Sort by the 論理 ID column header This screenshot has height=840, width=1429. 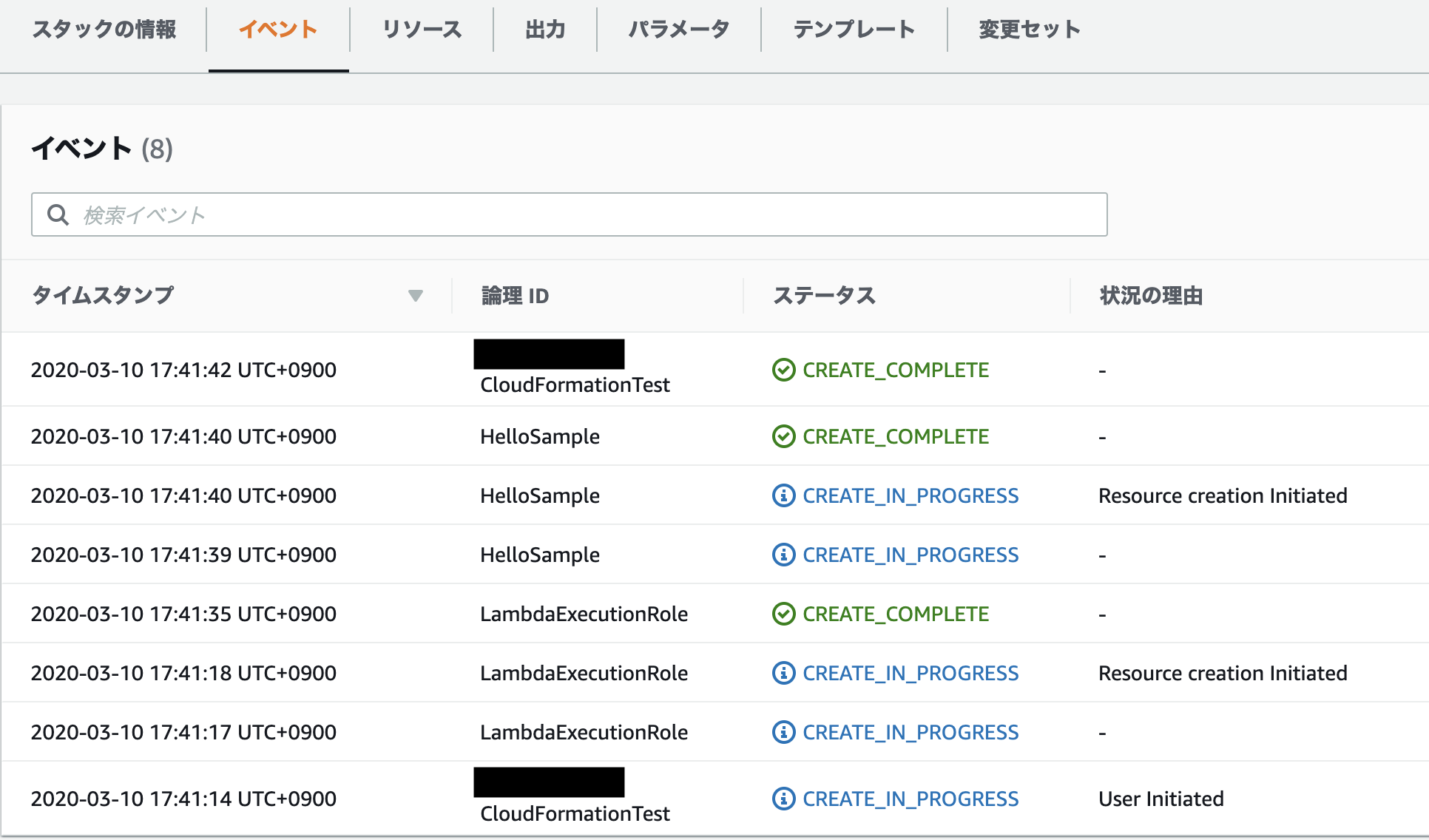(x=516, y=296)
